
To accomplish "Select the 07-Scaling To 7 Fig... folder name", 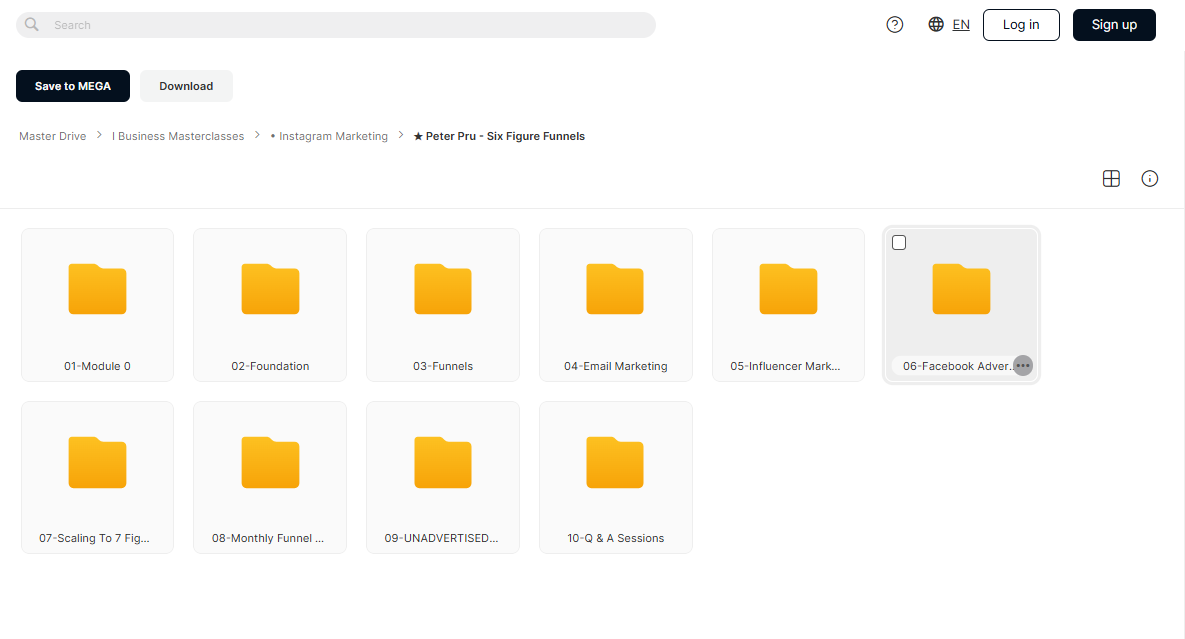I will [x=94, y=539].
